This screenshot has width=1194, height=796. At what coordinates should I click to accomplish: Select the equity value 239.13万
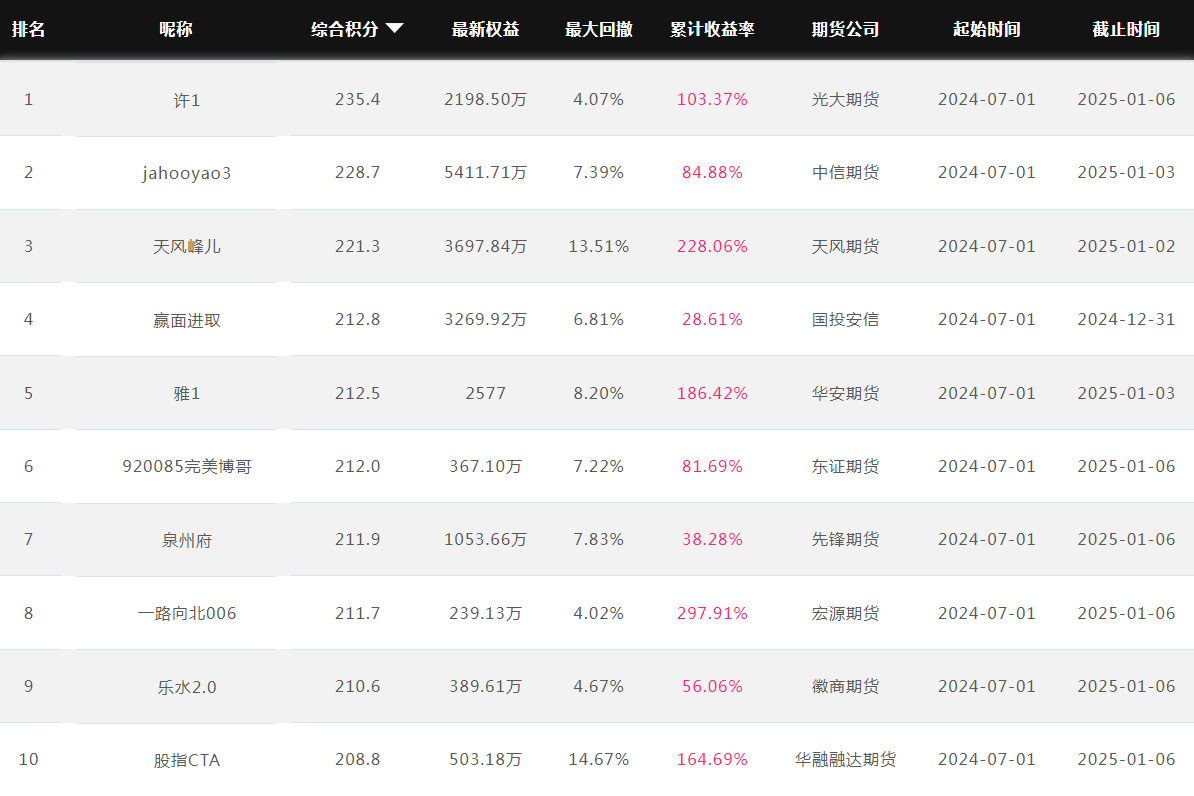click(x=485, y=612)
